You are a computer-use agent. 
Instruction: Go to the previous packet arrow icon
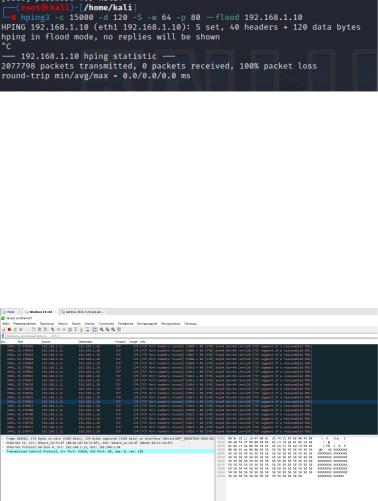point(58,329)
